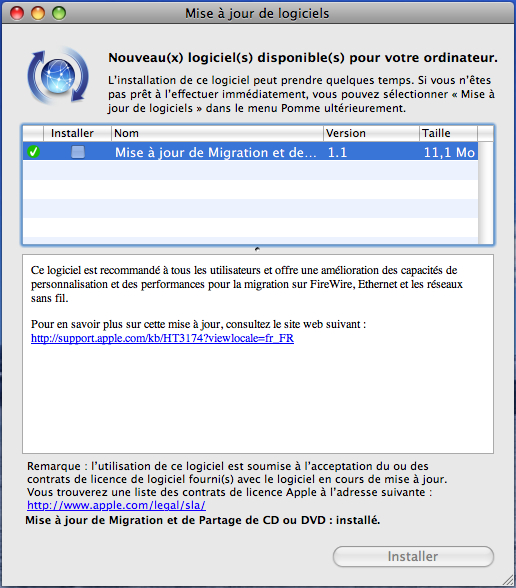Click the Installer column header

coord(77,134)
